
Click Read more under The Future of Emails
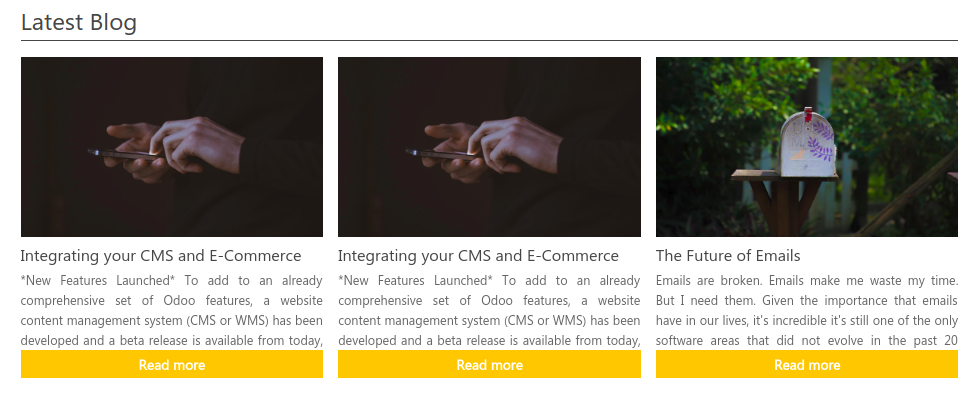click(x=807, y=364)
